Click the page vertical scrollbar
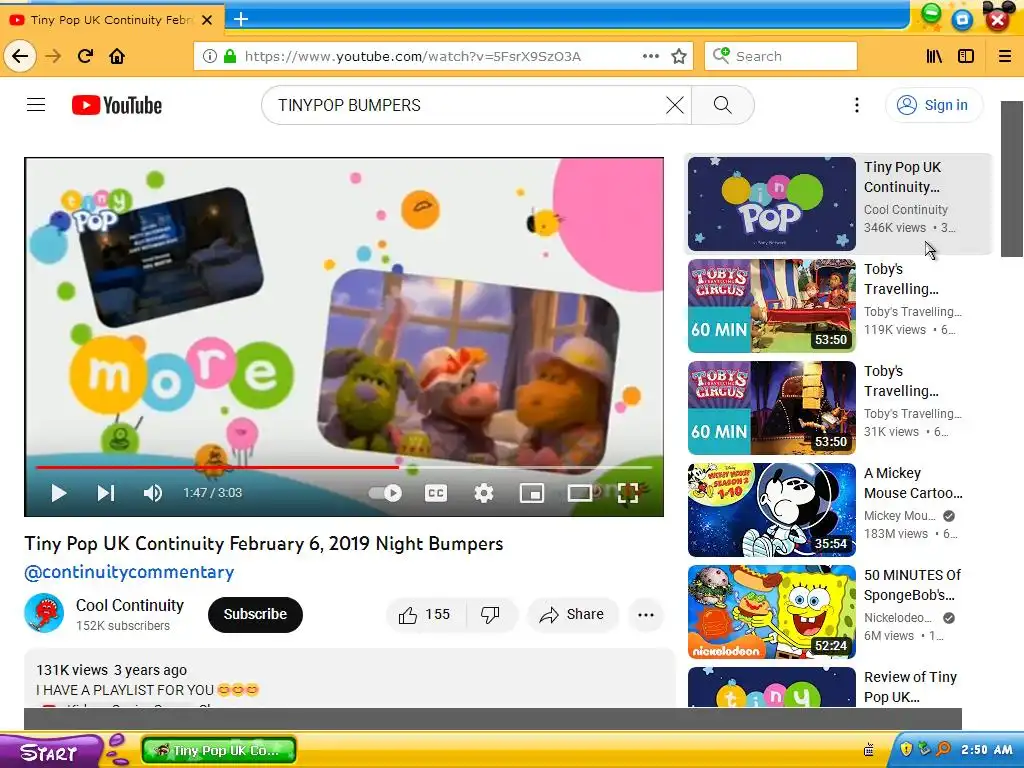Viewport: 1024px width, 768px height. [x=1012, y=179]
